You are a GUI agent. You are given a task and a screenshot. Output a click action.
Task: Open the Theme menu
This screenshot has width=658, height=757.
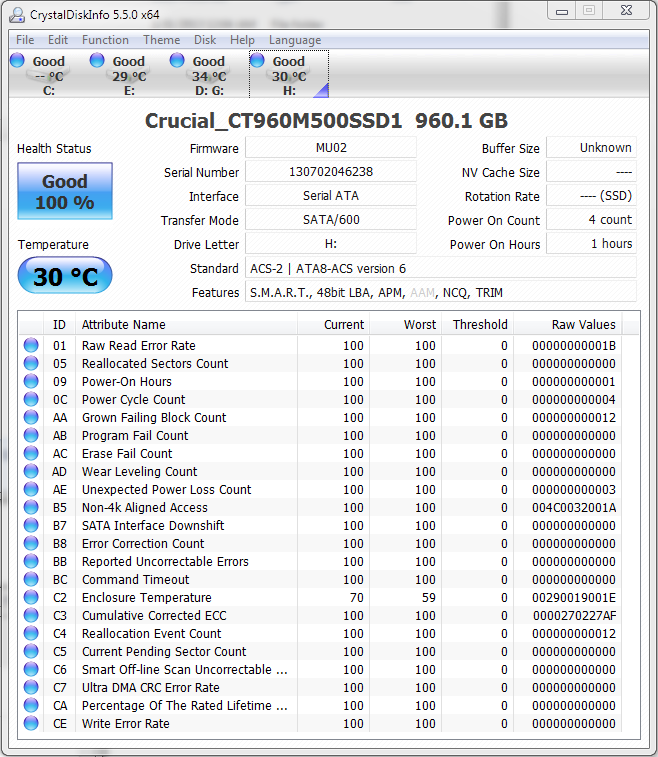(x=162, y=40)
